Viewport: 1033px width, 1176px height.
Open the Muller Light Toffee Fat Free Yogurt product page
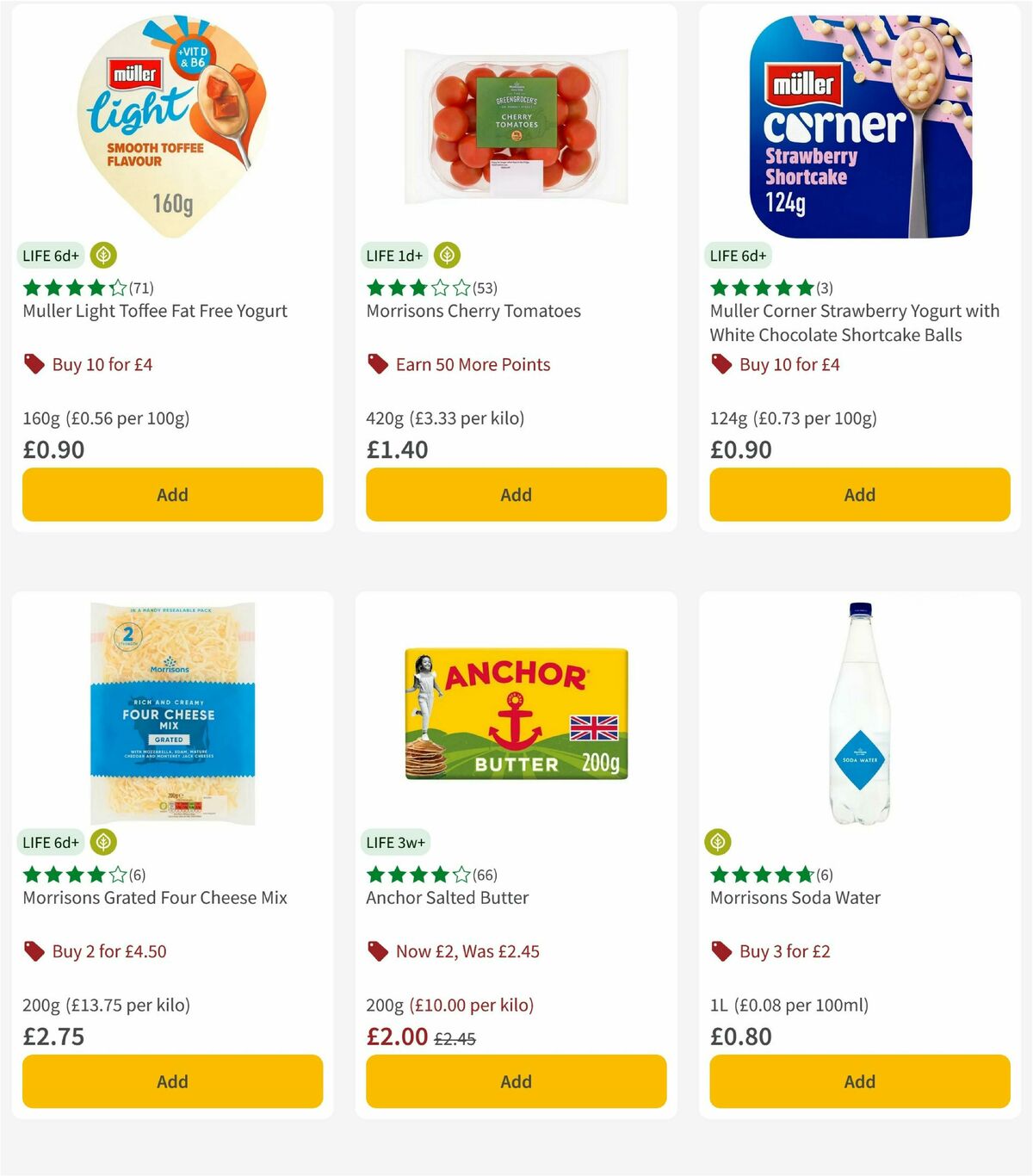(154, 311)
